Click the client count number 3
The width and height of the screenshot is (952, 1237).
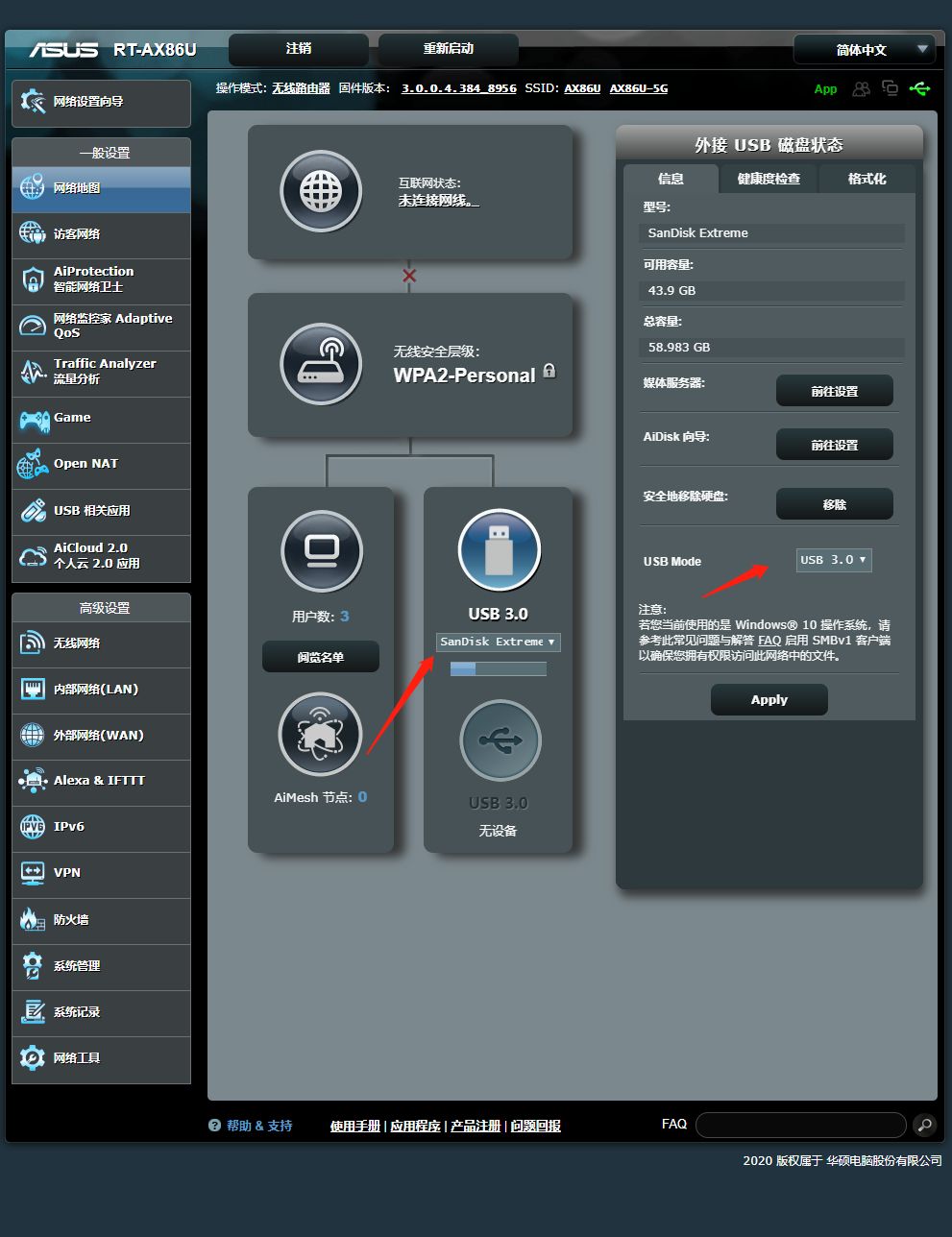pos(345,617)
